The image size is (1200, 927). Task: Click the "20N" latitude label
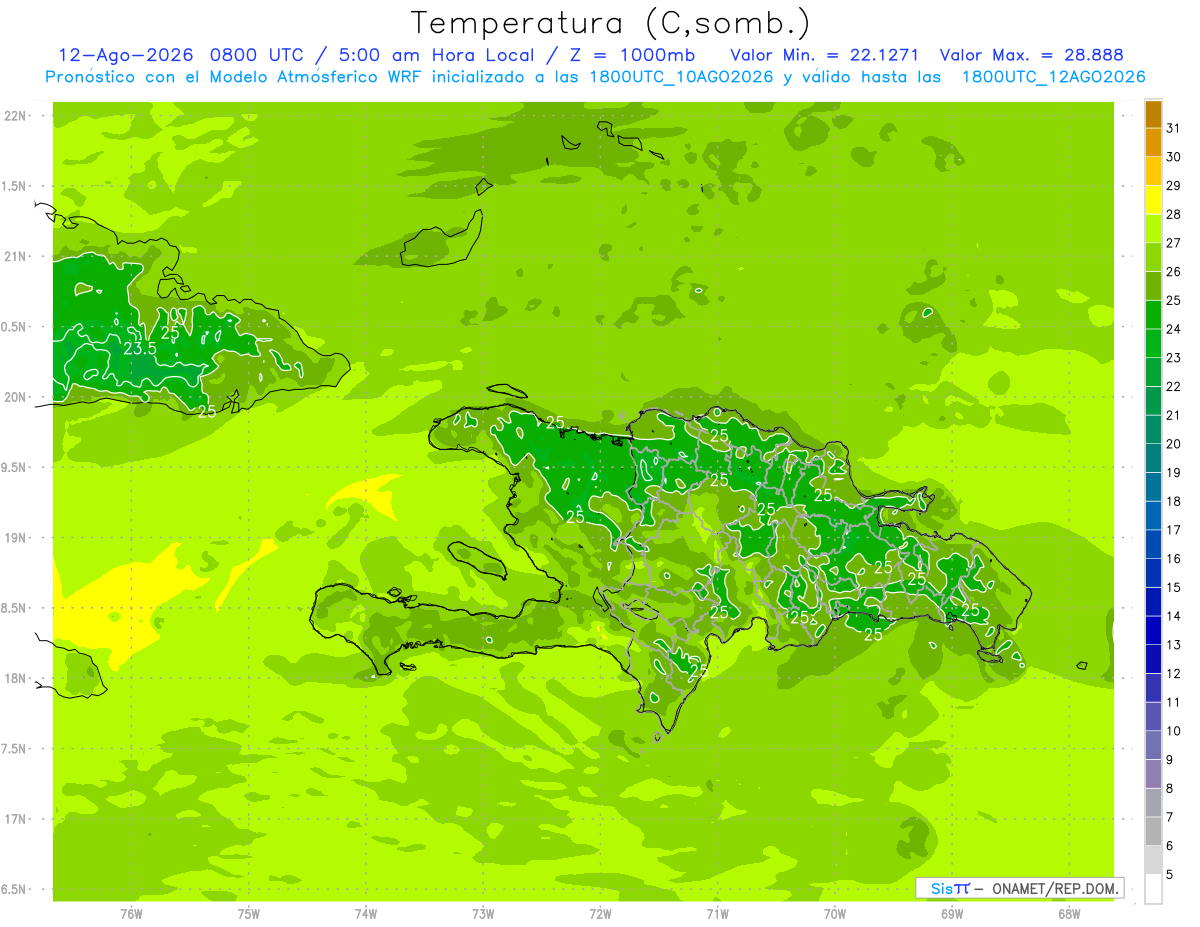14,397
